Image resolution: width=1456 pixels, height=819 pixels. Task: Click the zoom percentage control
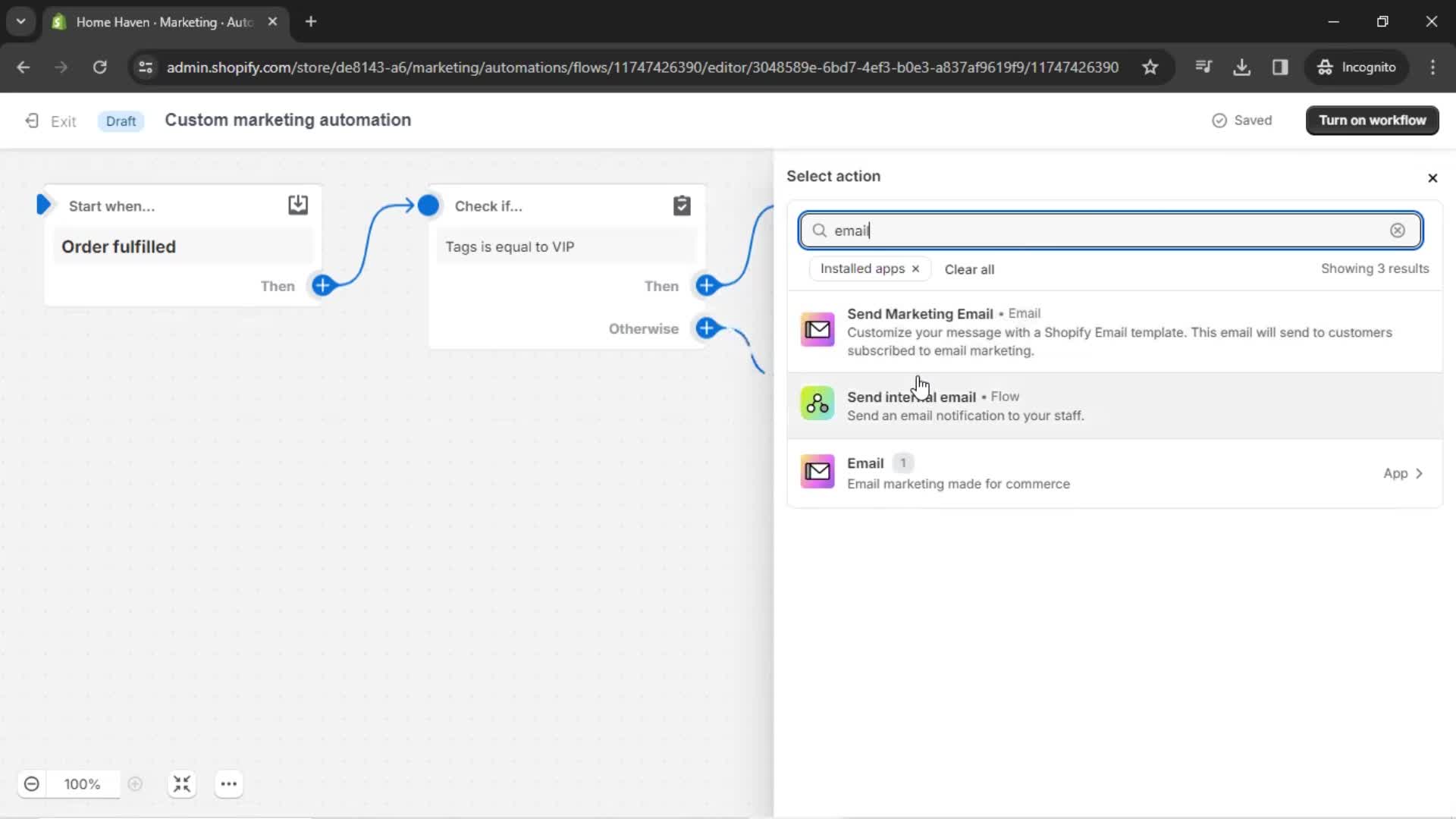point(82,784)
